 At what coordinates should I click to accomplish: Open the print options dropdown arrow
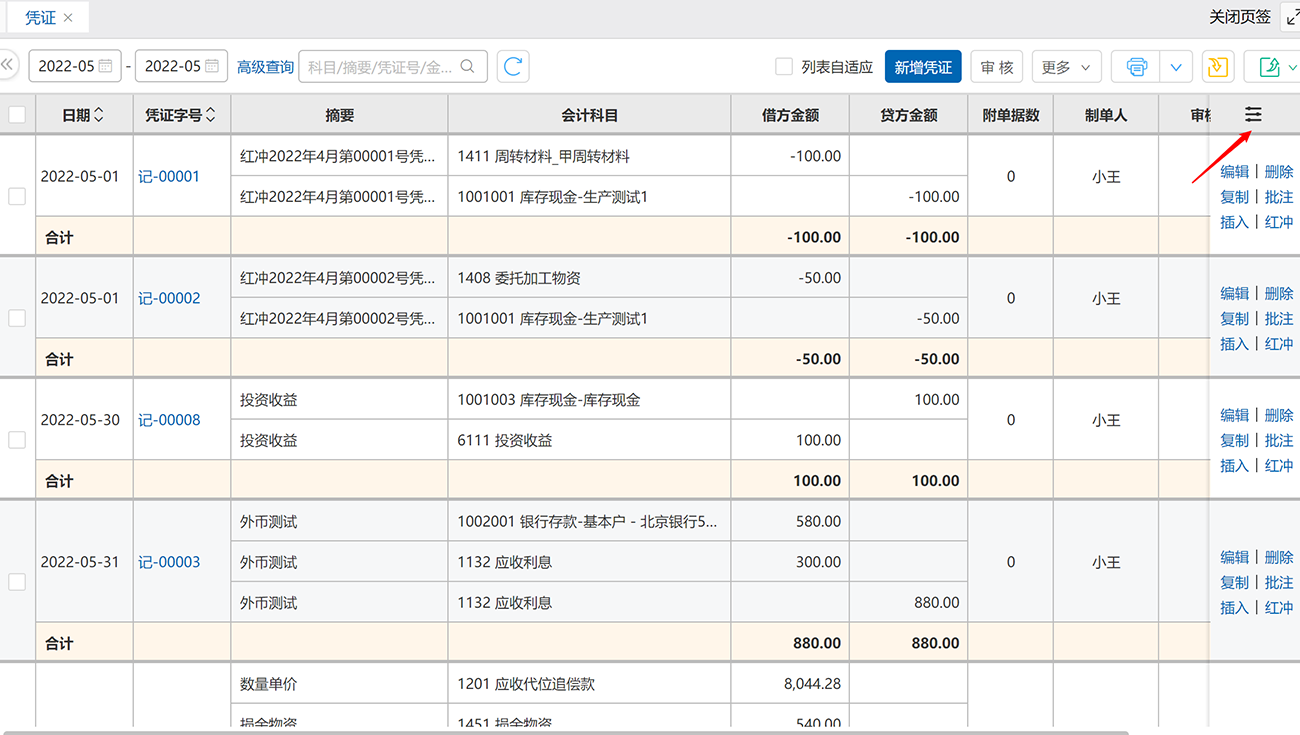point(1176,67)
